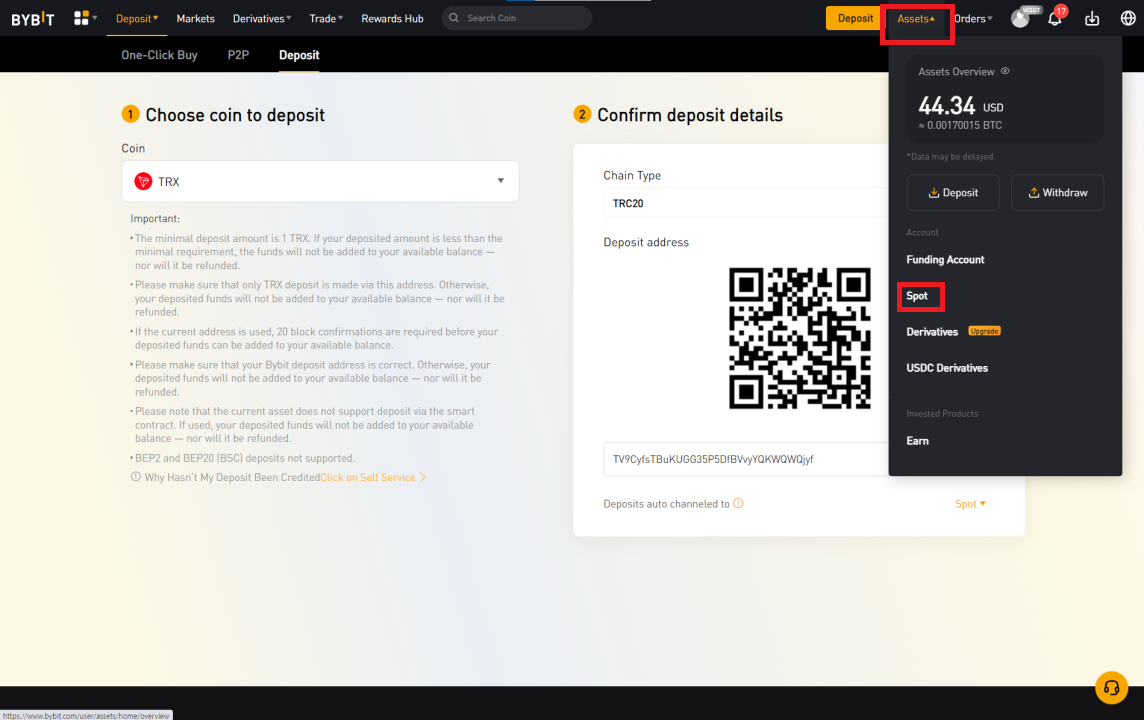Click the TRX coin logo

click(143, 181)
